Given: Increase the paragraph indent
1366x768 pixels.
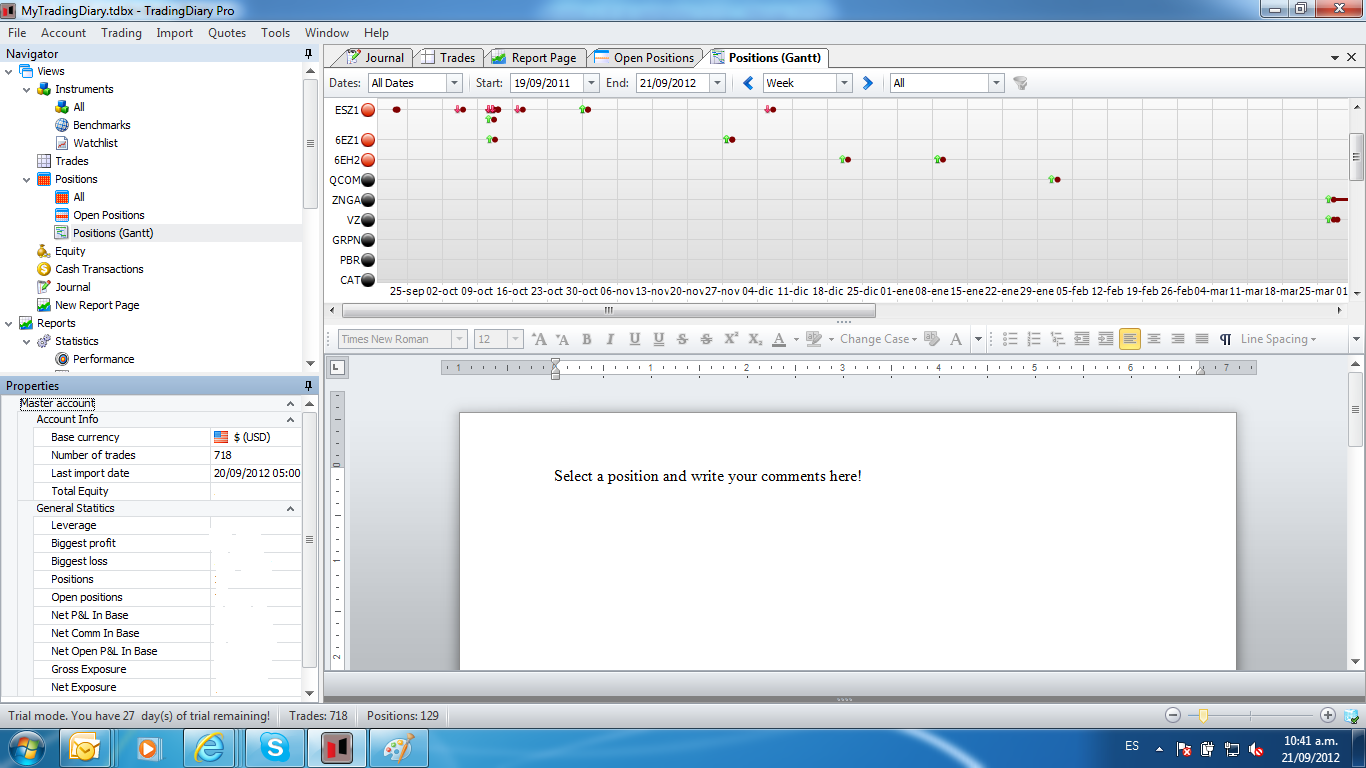Looking at the screenshot, I should pos(1106,339).
